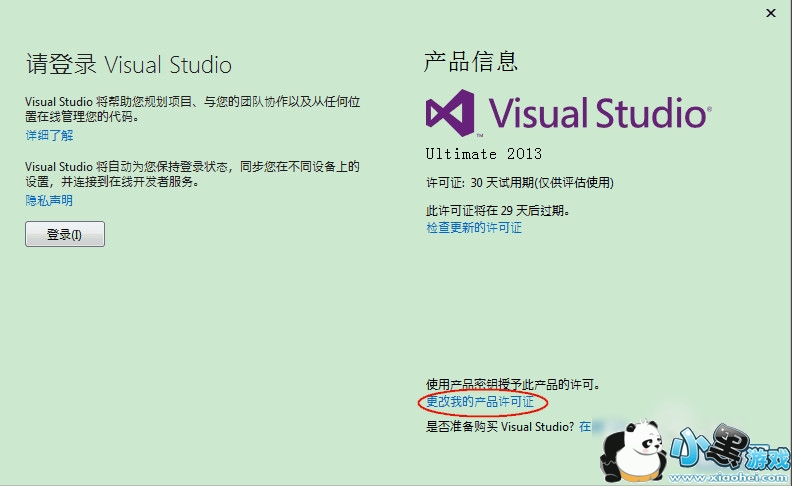Click 是否准备购买 Visual Studio? text
The height and width of the screenshot is (486, 792).
[500, 426]
